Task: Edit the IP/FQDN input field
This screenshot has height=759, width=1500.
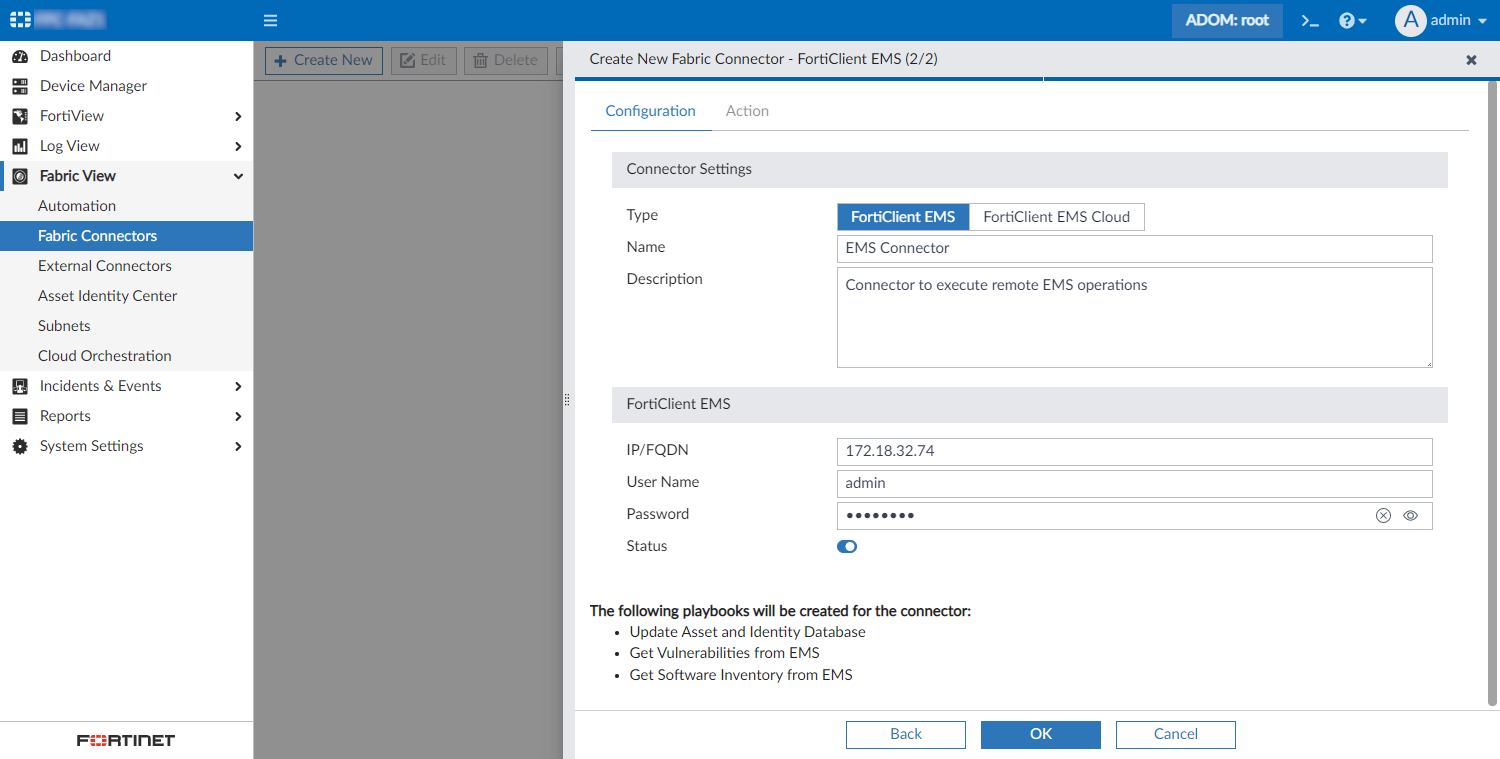Action: [x=1134, y=452]
